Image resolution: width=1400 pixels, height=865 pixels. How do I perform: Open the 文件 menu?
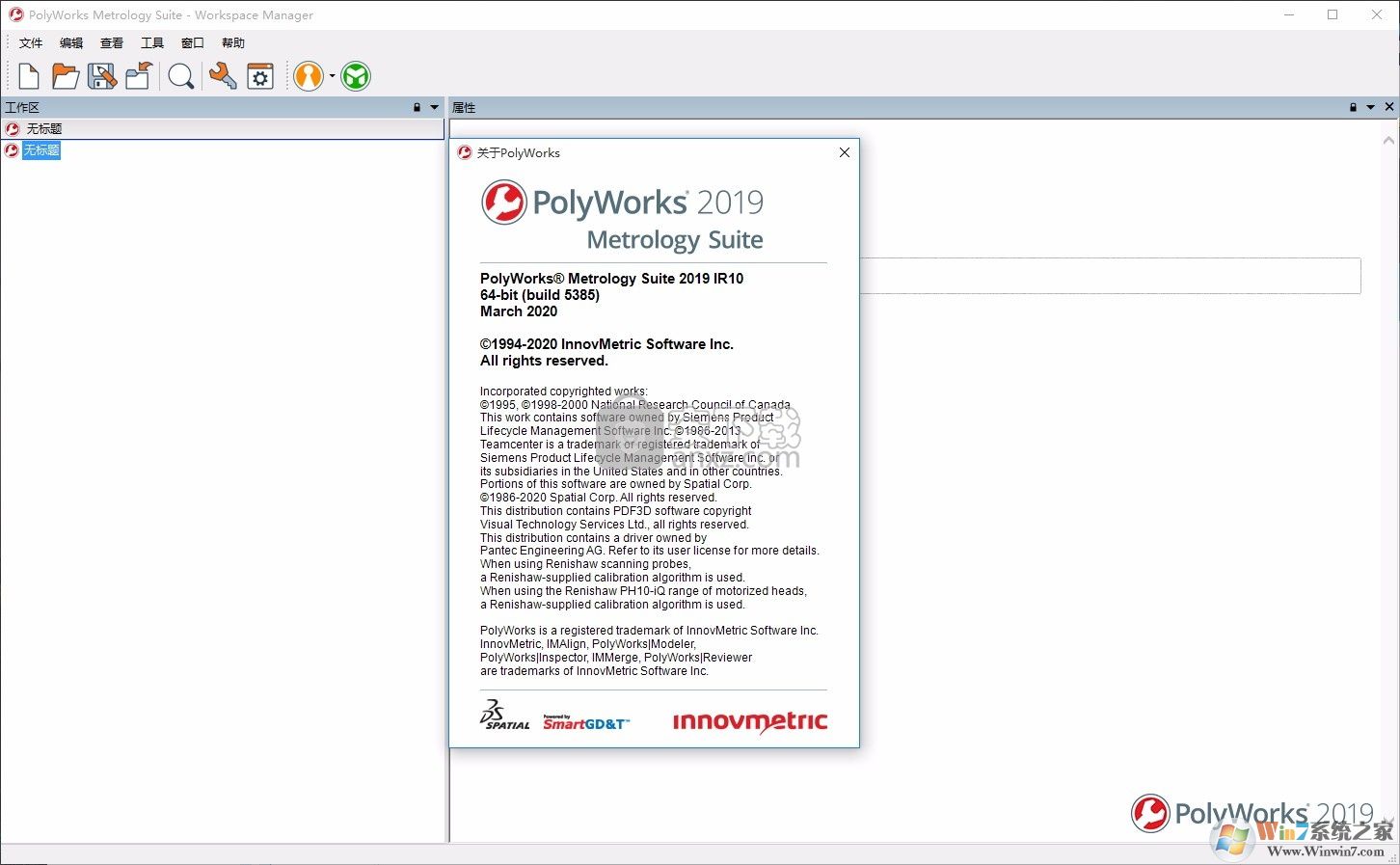[x=30, y=42]
